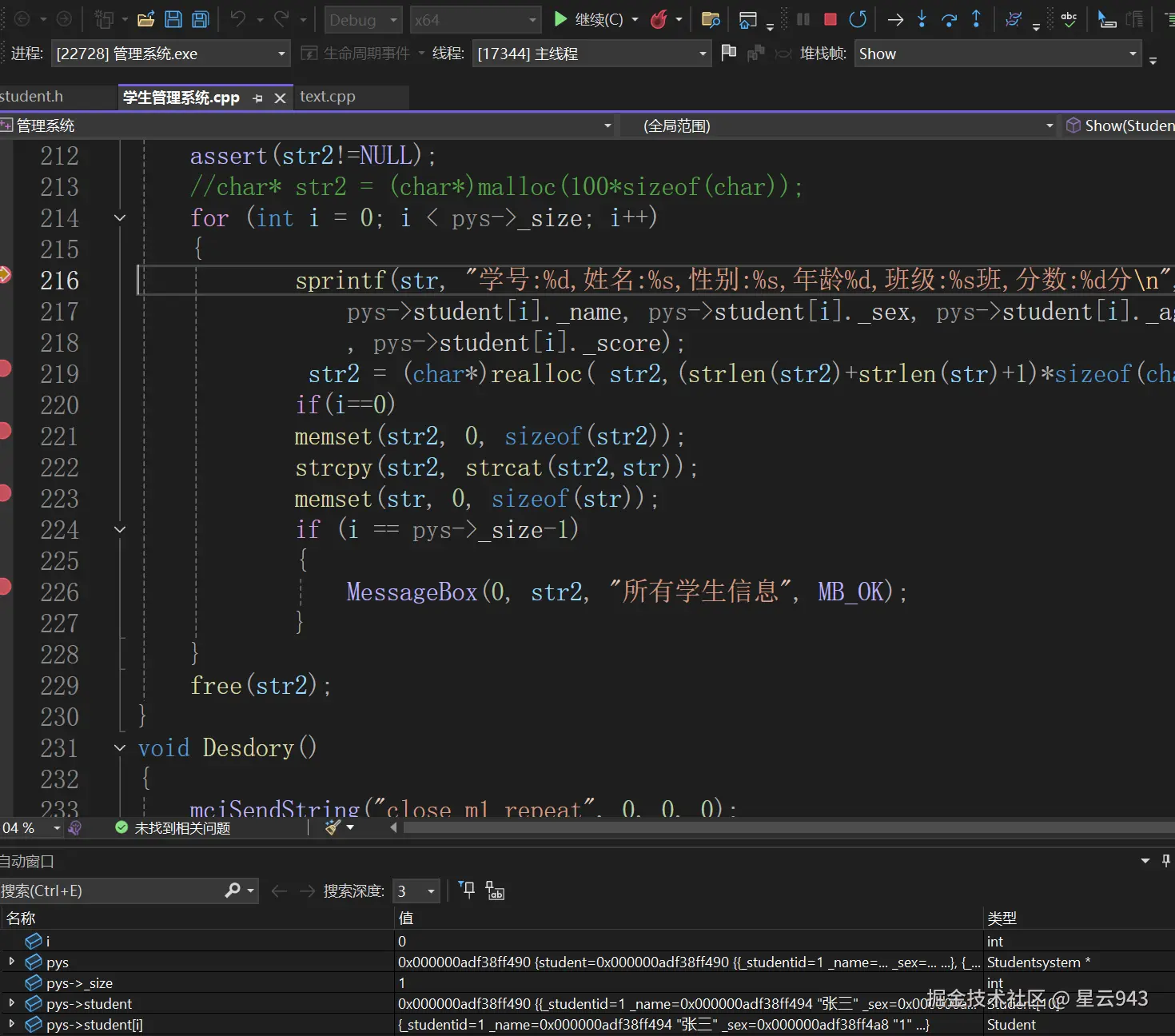This screenshot has width=1175, height=1036.
Task: Collapse the for loop at line 214
Action: (120, 217)
